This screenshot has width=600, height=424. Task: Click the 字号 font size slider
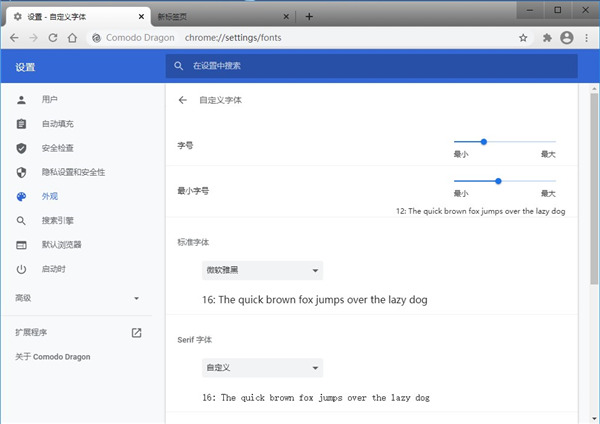click(504, 142)
